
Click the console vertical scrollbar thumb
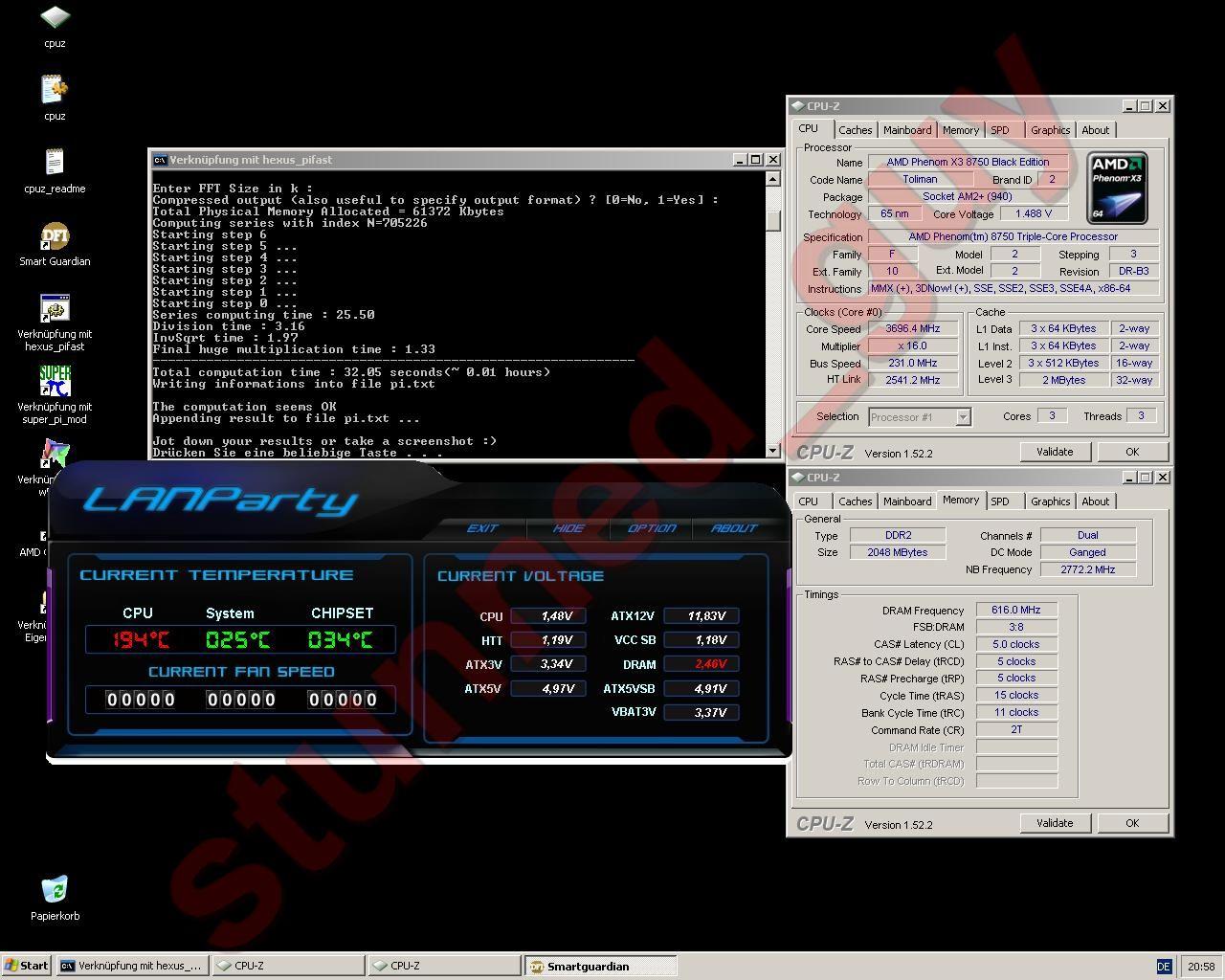tap(772, 219)
